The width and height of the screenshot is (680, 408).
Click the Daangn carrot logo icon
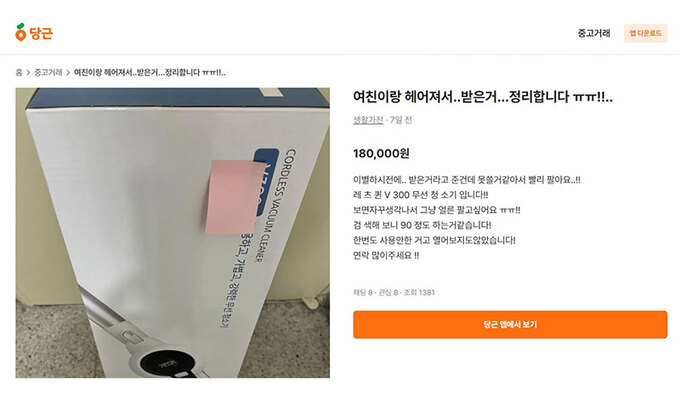click(x=20, y=32)
